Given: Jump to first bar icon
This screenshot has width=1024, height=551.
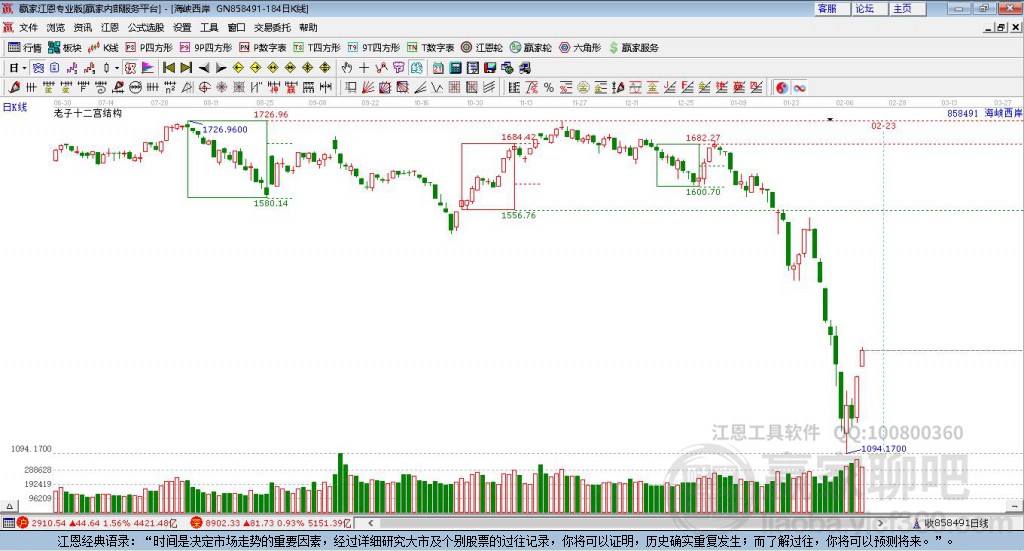Looking at the screenshot, I should point(168,67).
